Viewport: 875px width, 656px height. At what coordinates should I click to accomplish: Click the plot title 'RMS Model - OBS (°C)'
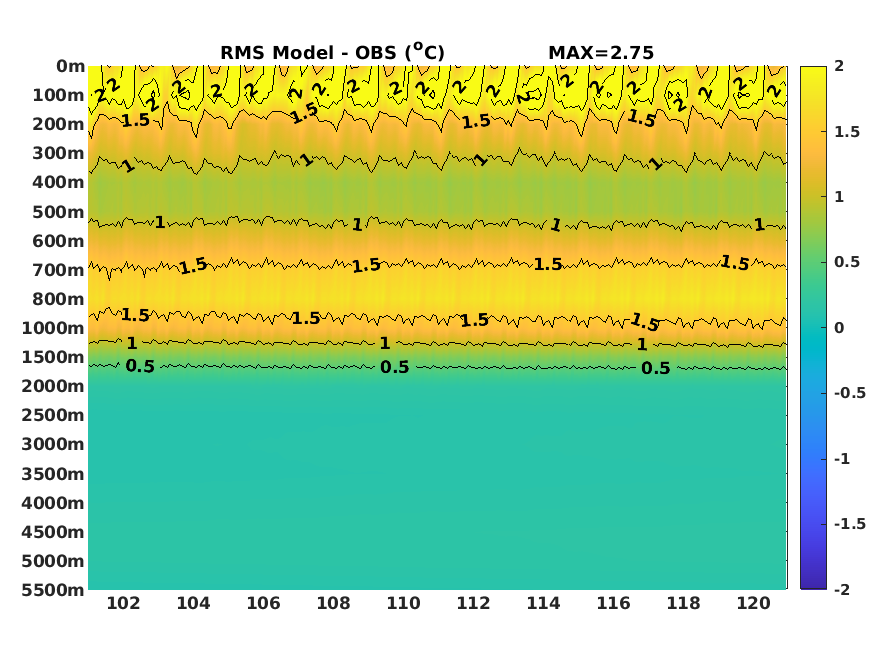coord(332,52)
